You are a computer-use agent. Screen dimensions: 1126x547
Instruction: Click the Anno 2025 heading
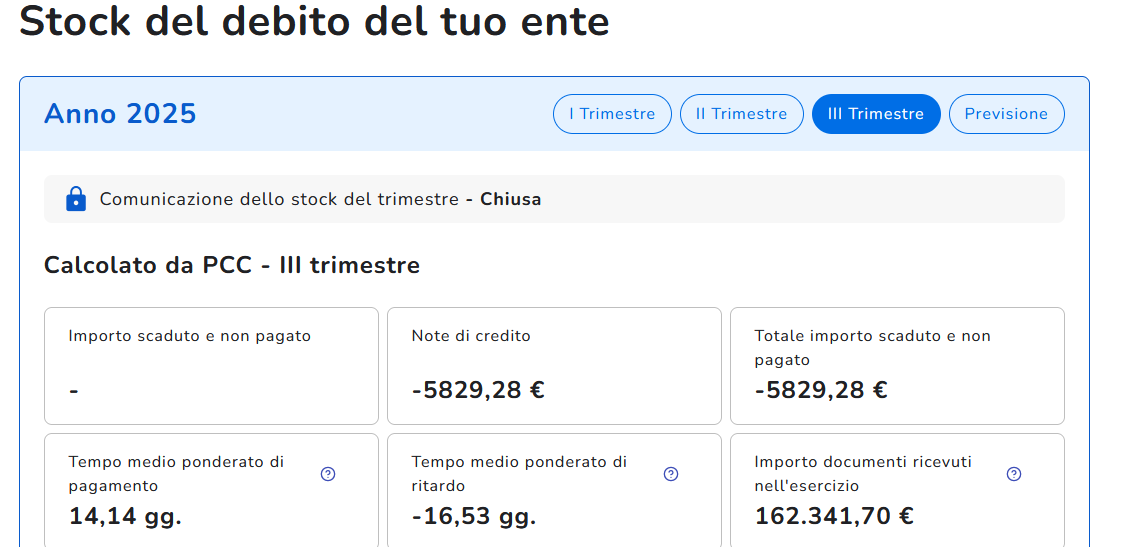(x=120, y=114)
